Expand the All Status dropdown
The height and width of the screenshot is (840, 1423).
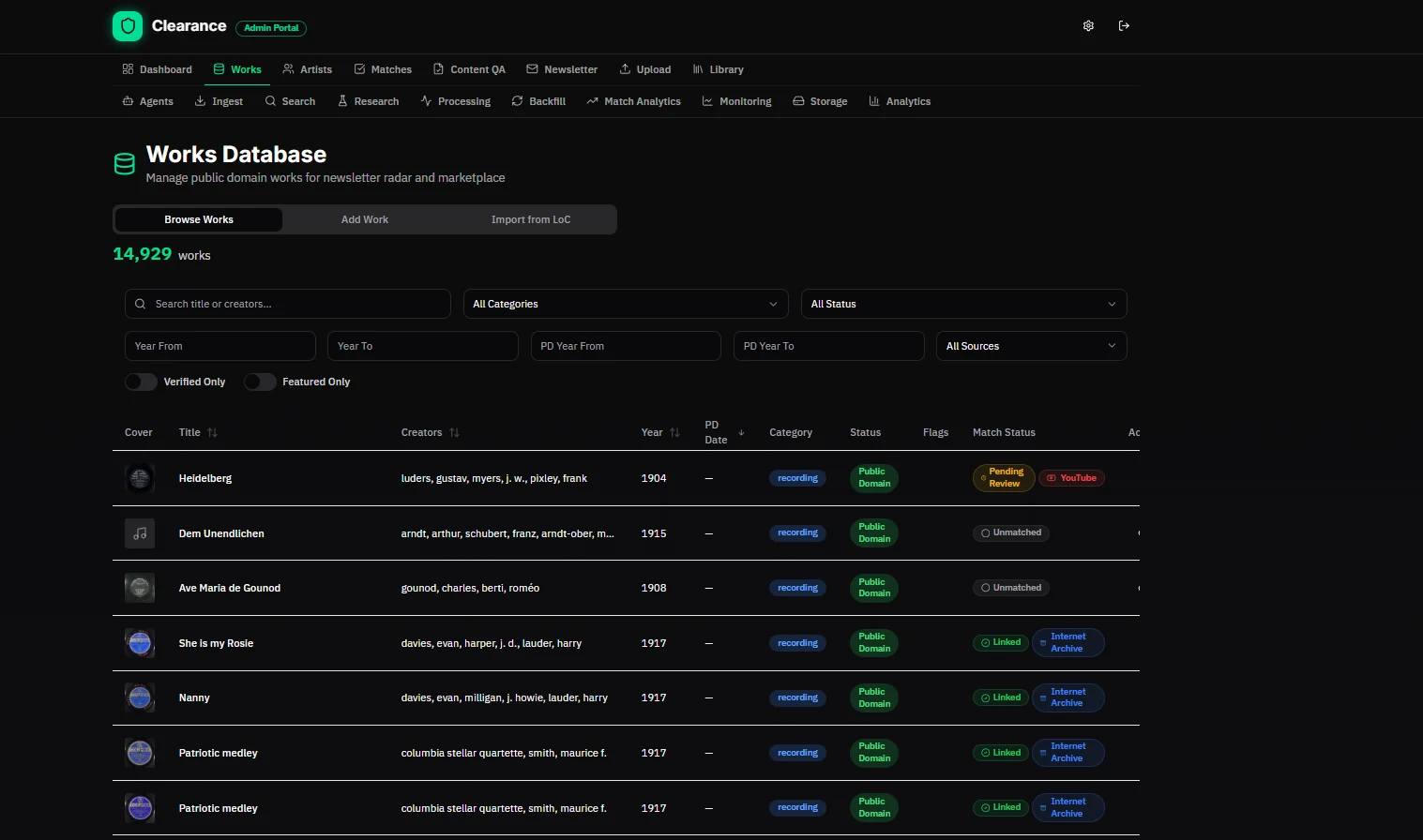click(964, 304)
